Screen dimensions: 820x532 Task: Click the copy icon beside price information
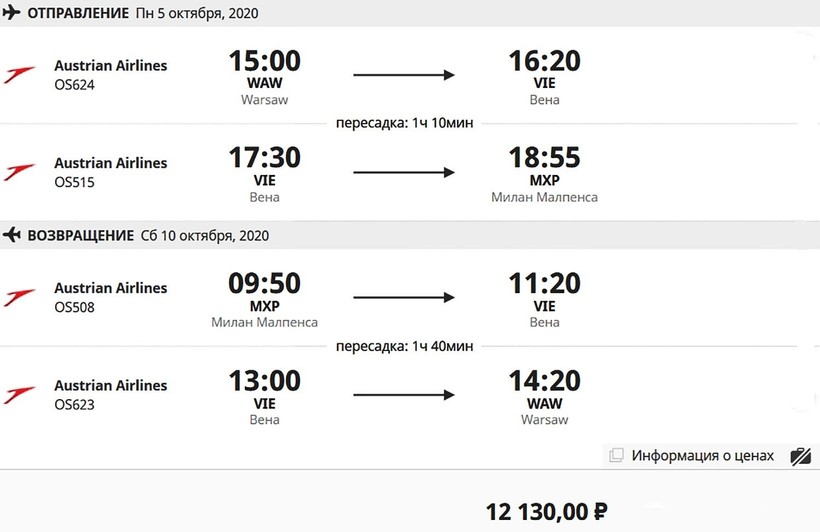[617, 456]
